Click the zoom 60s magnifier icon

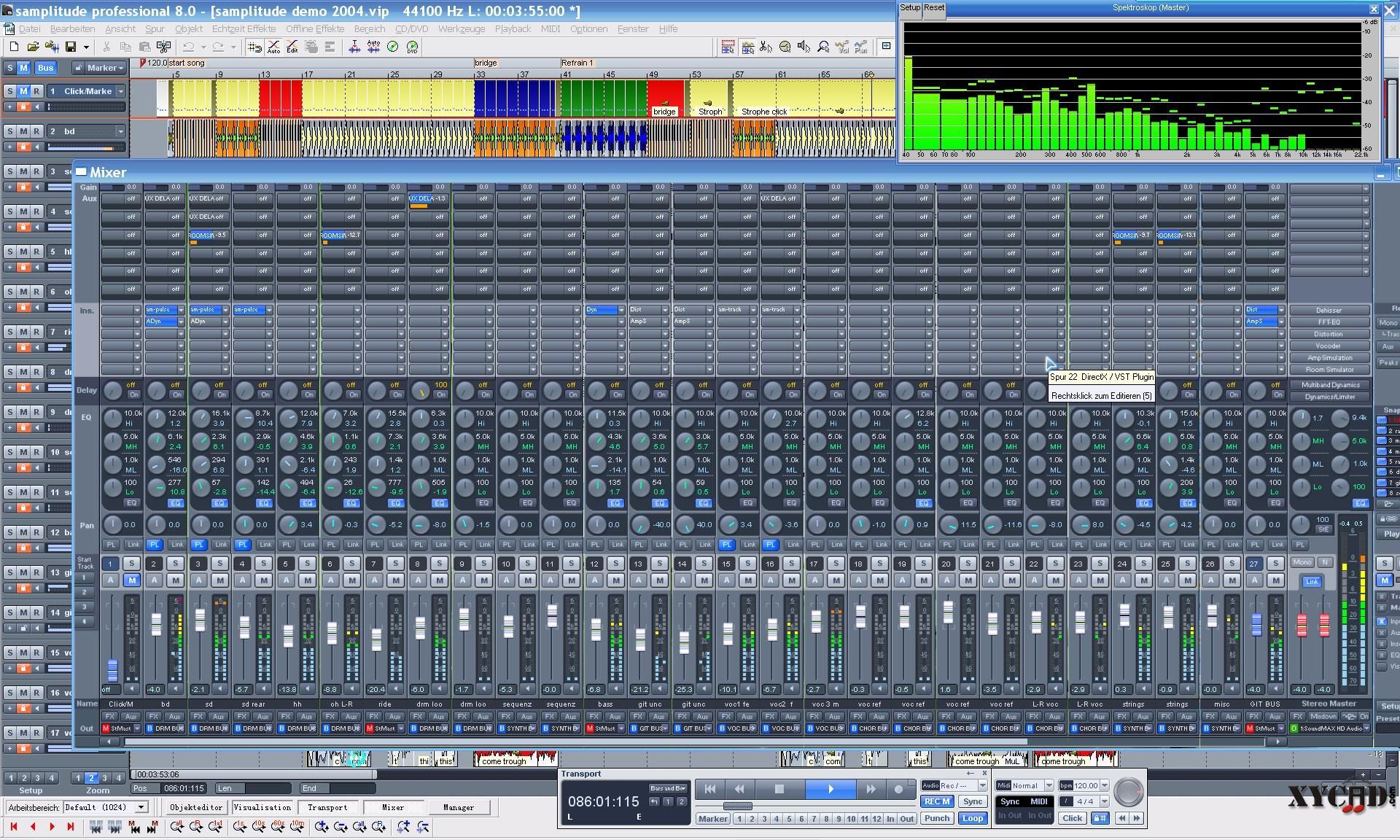(278, 827)
